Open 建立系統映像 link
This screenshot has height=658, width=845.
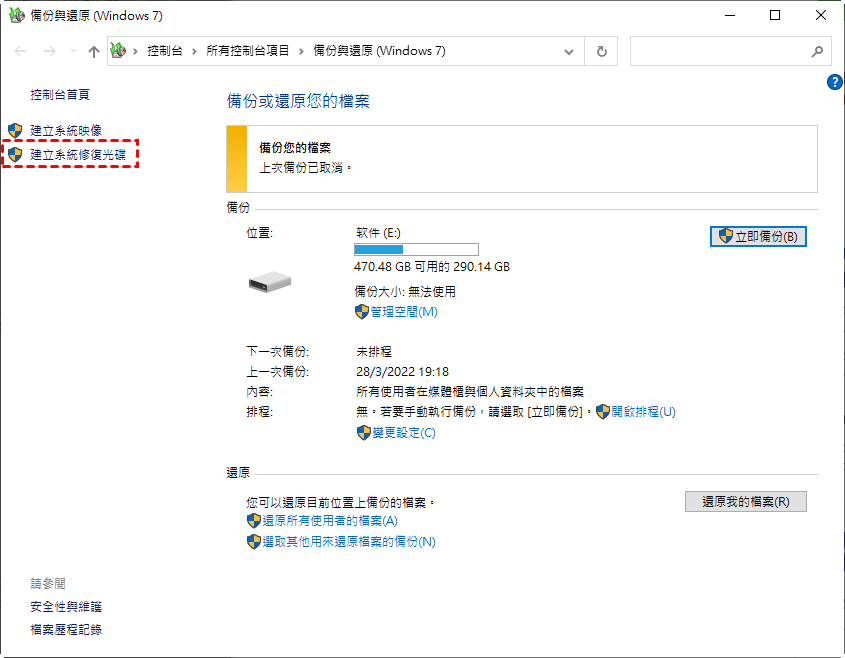66,130
